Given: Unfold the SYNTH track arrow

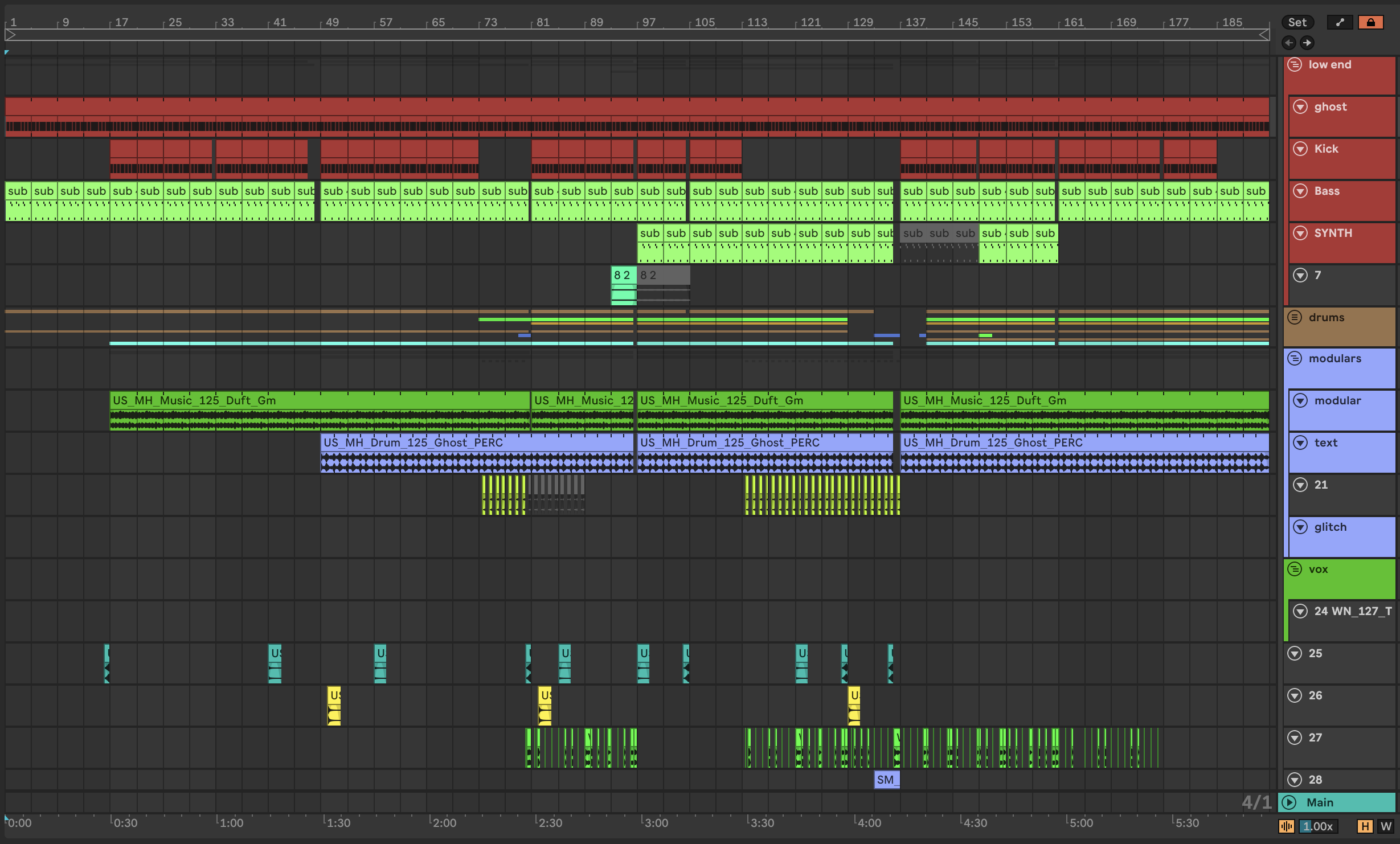Looking at the screenshot, I should click(1300, 233).
